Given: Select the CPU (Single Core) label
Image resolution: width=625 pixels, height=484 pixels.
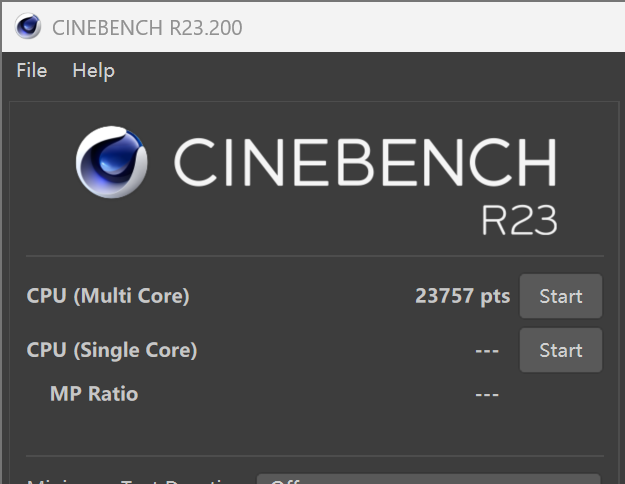Looking at the screenshot, I should tap(112, 350).
